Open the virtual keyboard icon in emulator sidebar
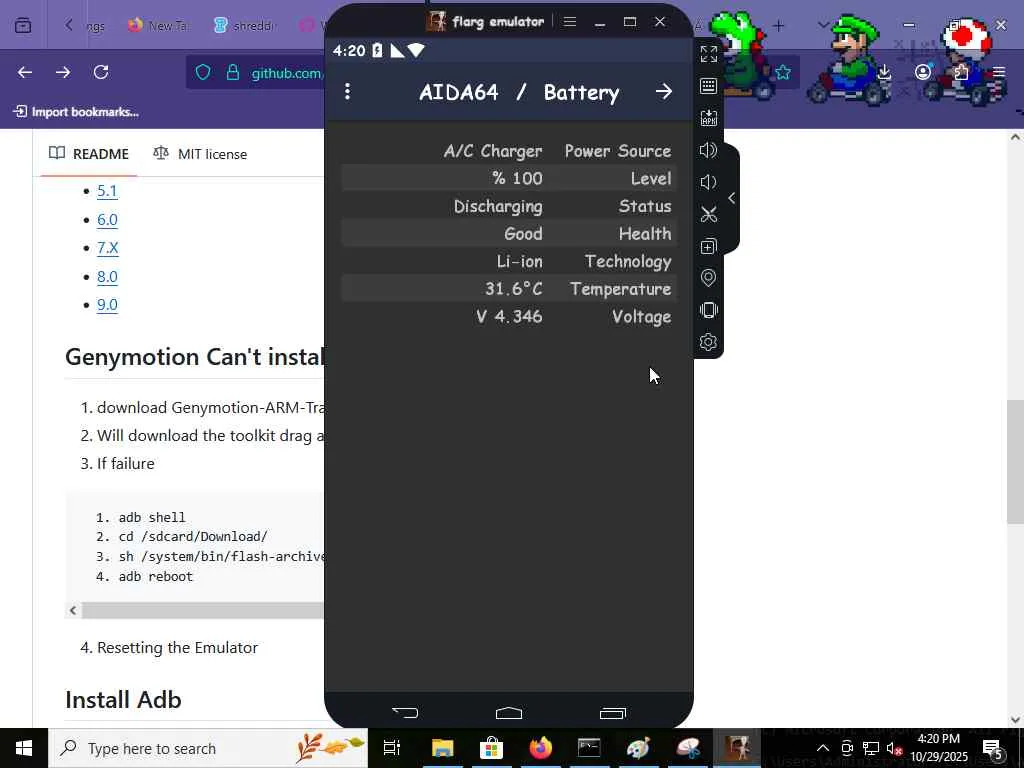 click(709, 86)
